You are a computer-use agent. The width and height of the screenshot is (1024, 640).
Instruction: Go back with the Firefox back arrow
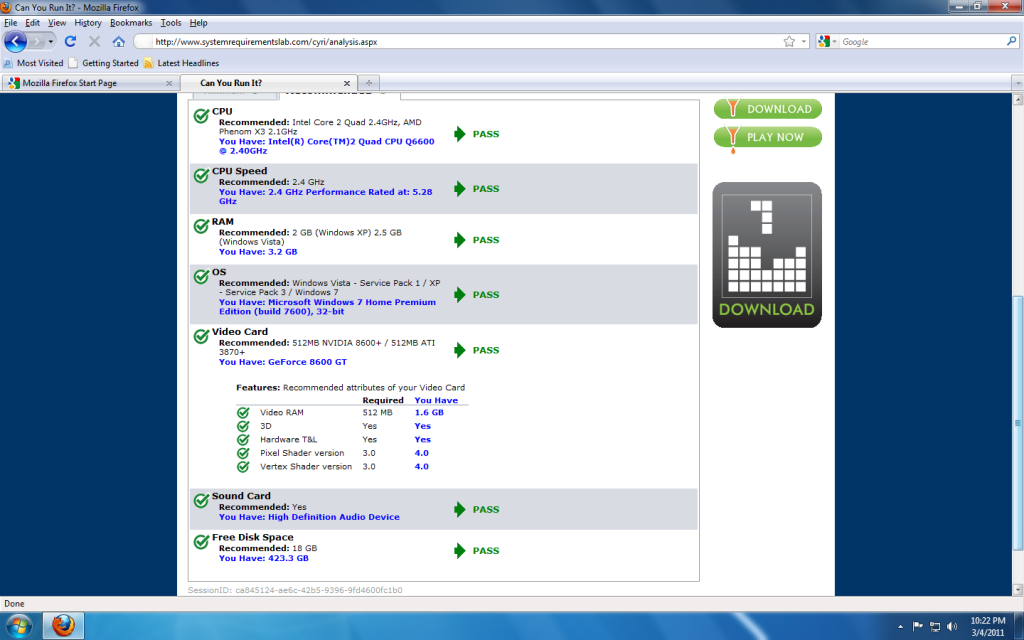click(15, 42)
